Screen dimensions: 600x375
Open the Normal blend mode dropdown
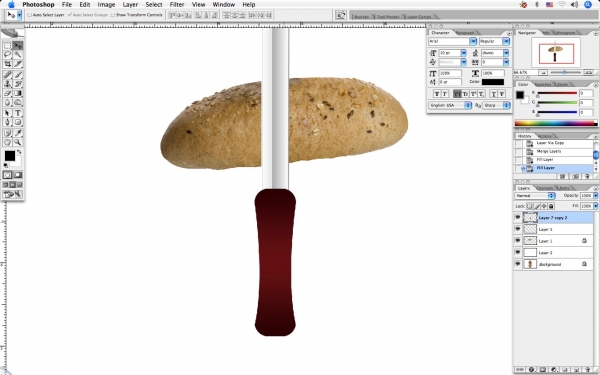[x=535, y=196]
